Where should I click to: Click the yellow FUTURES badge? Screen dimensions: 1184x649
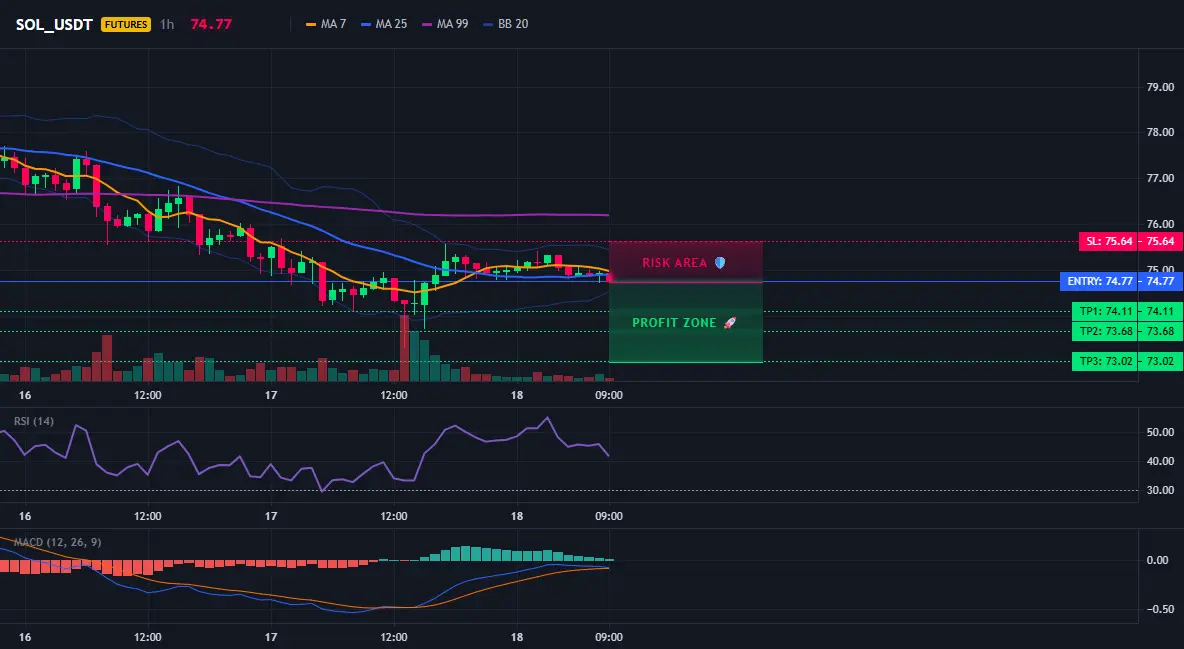[126, 24]
